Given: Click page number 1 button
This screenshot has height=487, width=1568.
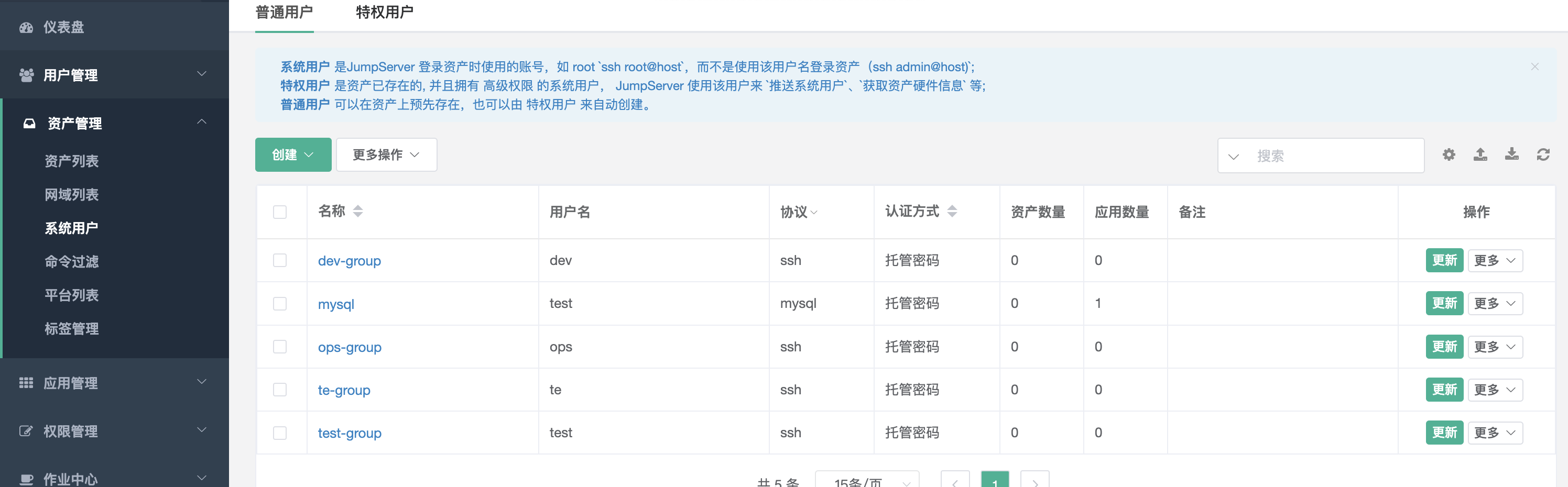Looking at the screenshot, I should point(995,480).
